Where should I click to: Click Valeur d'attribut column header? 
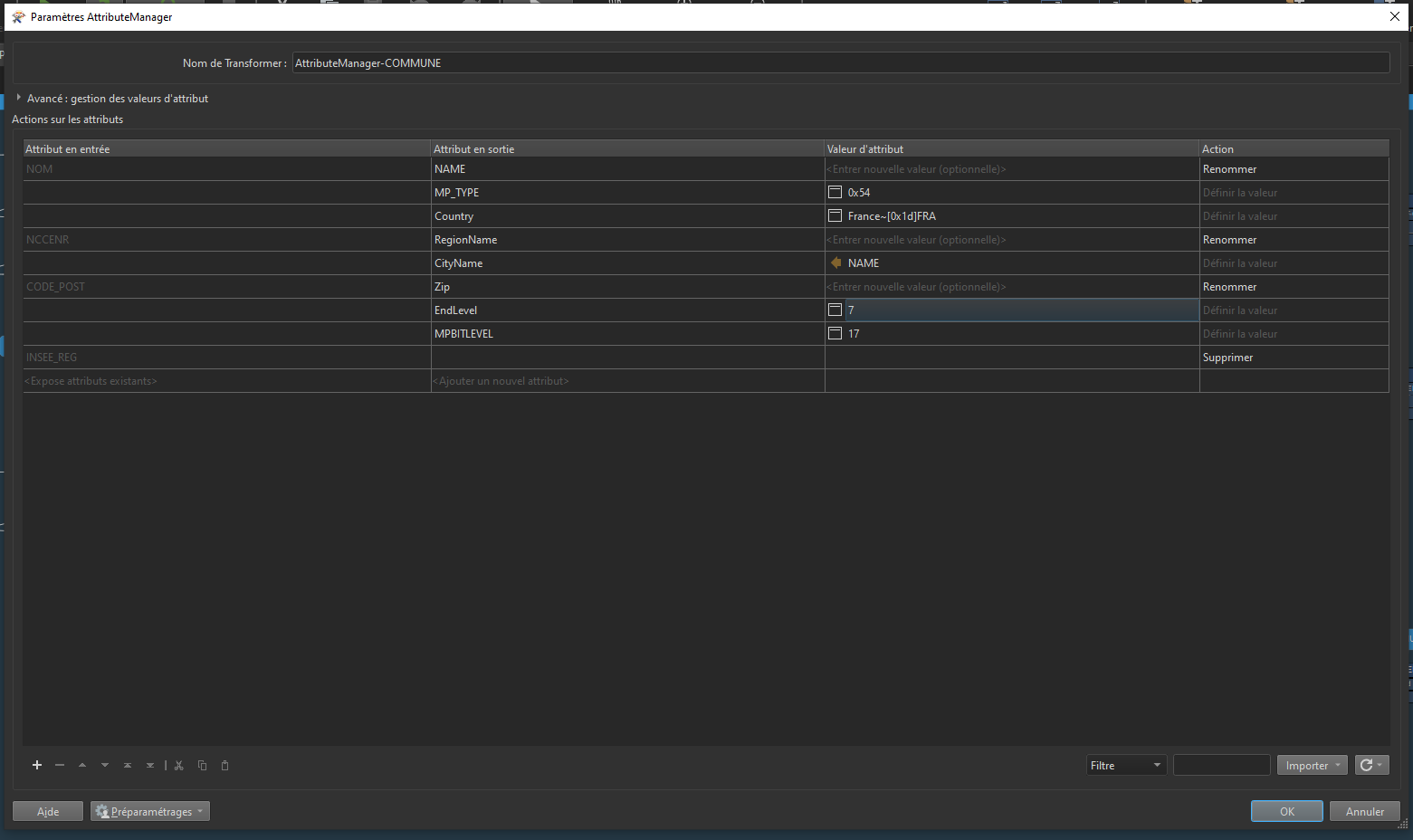coord(1012,148)
